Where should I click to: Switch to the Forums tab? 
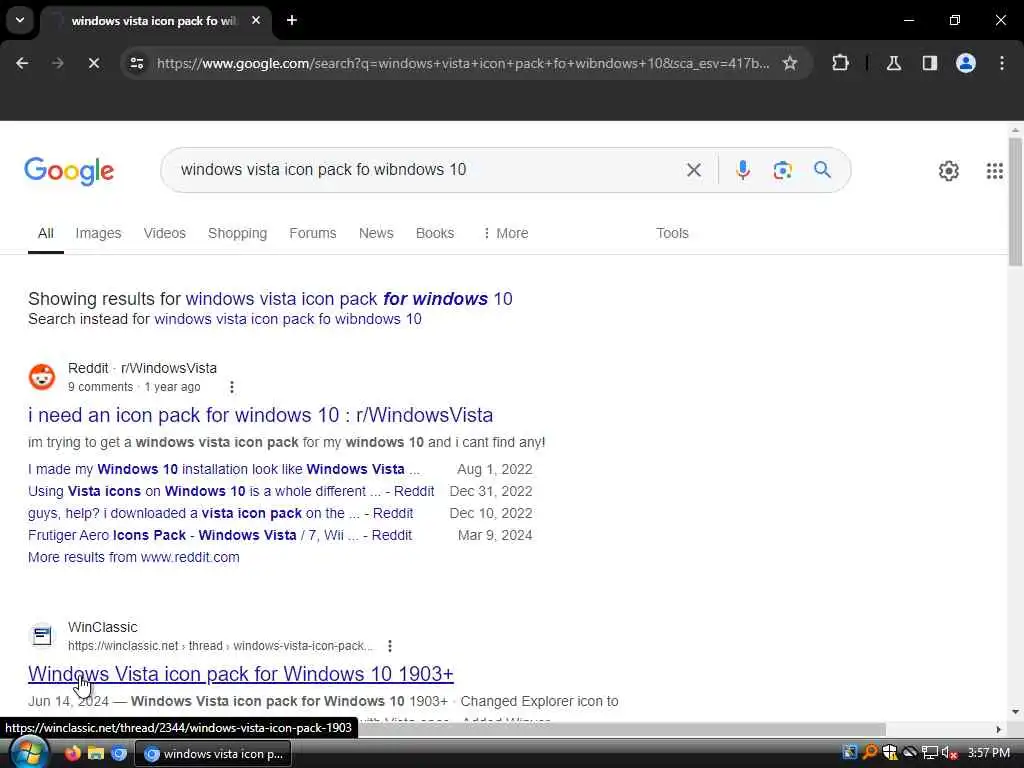tap(313, 233)
